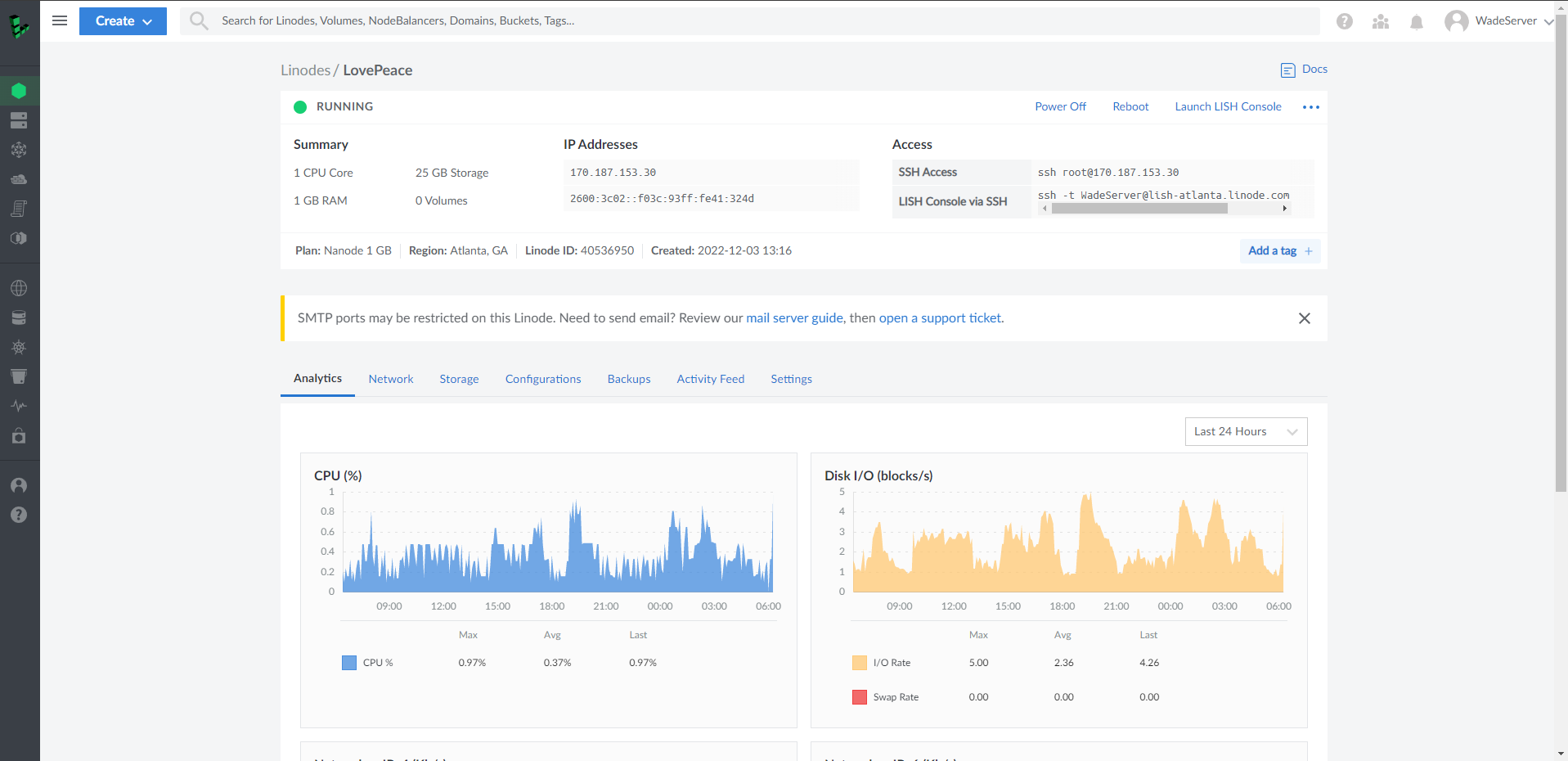Click the page vertical scrollbar
Screen dimensions: 1568x761
point(1561,254)
